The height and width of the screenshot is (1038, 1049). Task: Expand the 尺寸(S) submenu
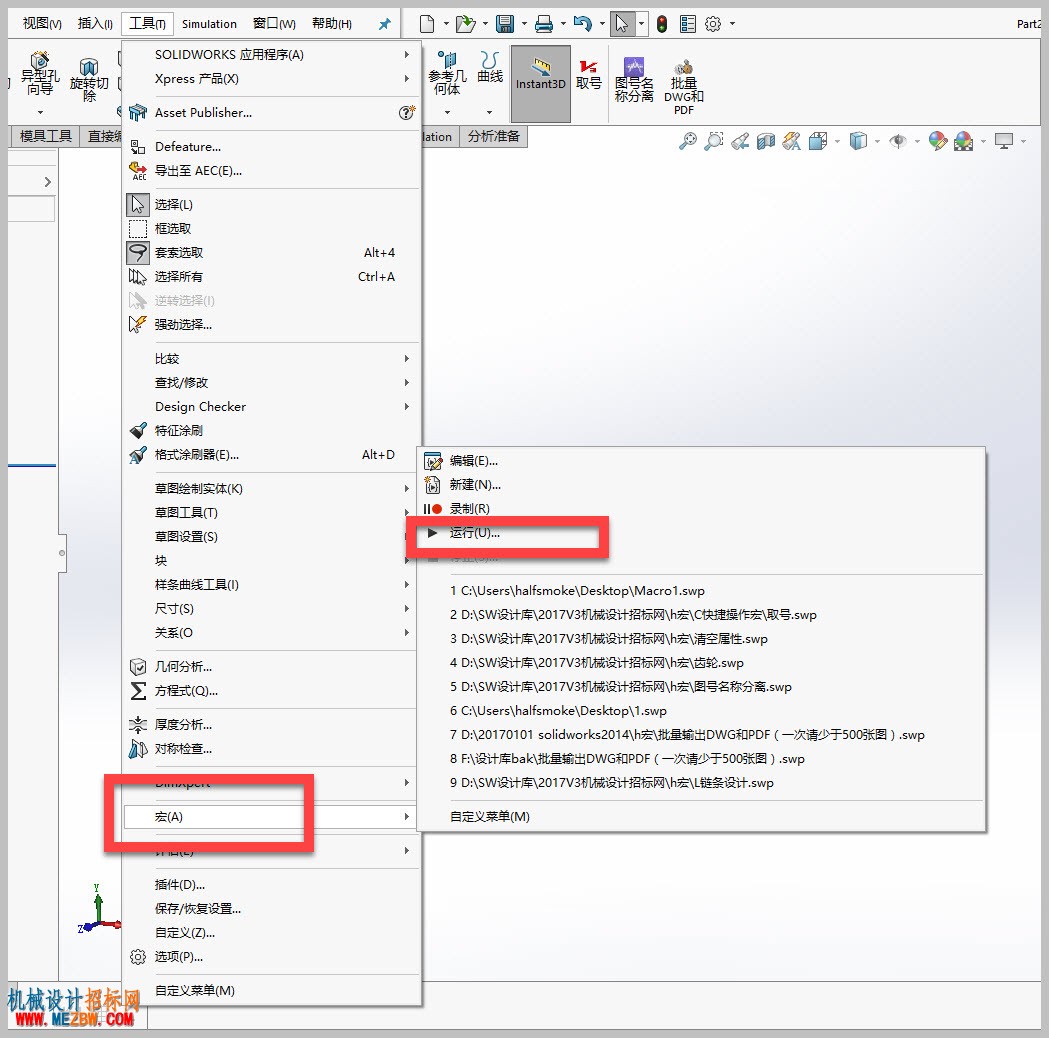pos(272,609)
